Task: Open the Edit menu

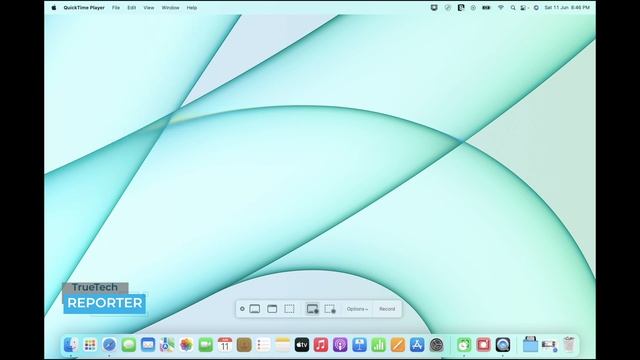Action: point(131,7)
